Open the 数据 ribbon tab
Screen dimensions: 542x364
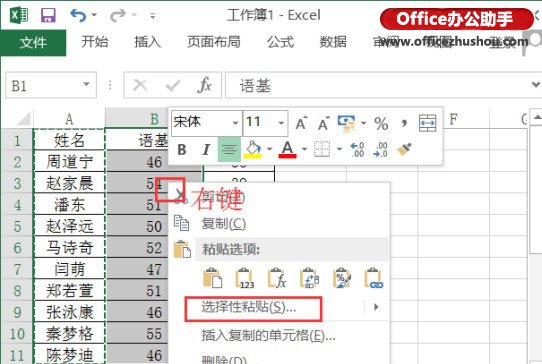click(x=333, y=42)
